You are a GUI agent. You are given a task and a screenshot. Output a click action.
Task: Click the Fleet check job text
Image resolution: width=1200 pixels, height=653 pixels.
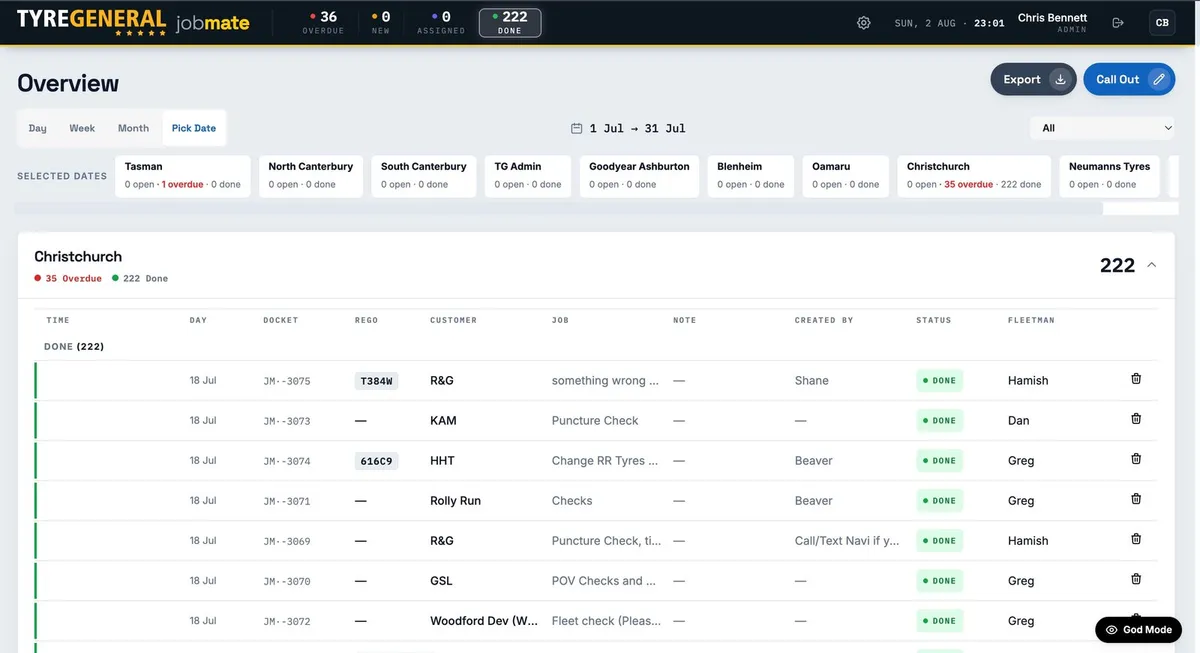pyautogui.click(x=606, y=621)
